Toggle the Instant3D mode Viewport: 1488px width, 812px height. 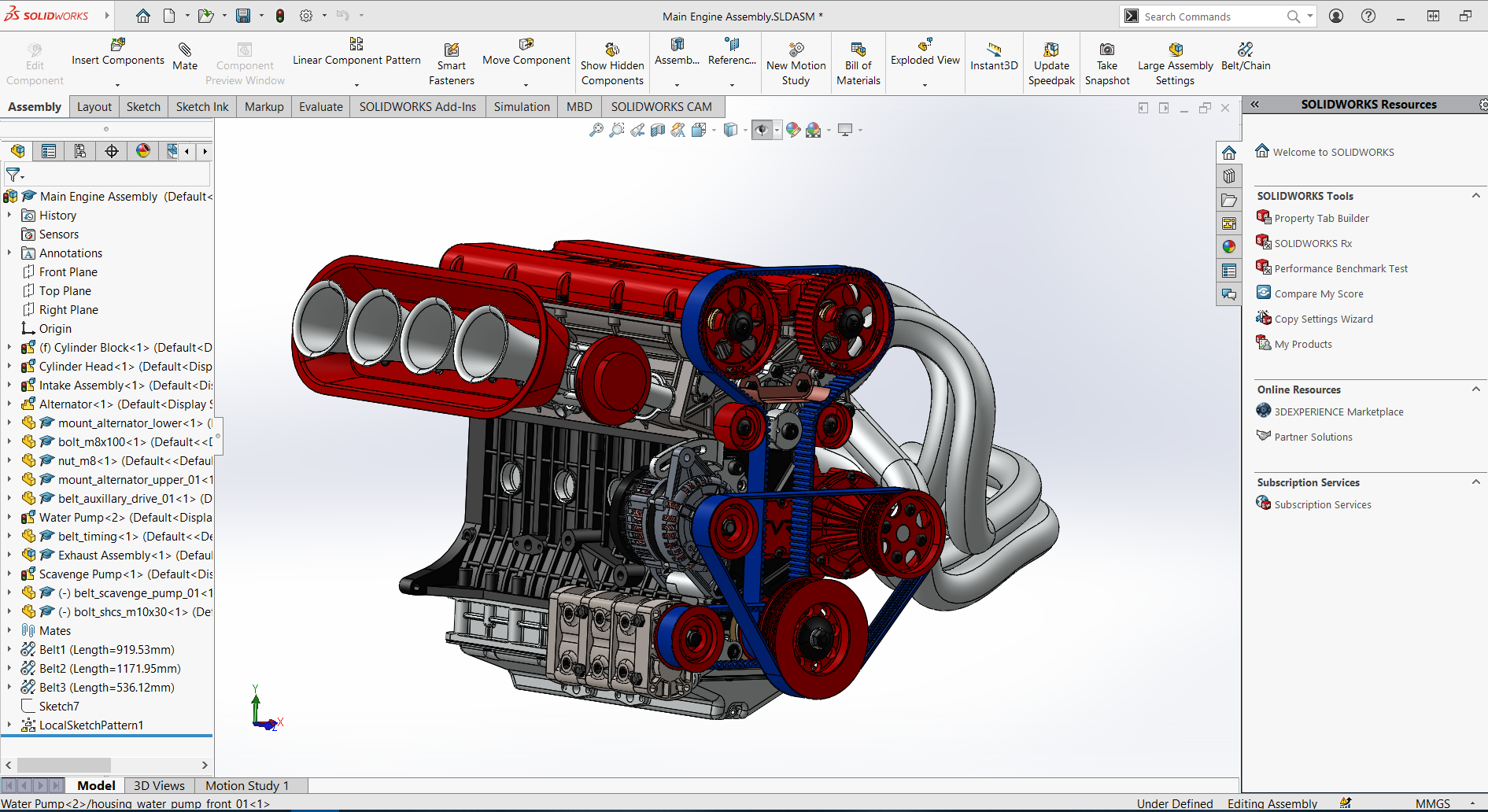[x=994, y=57]
